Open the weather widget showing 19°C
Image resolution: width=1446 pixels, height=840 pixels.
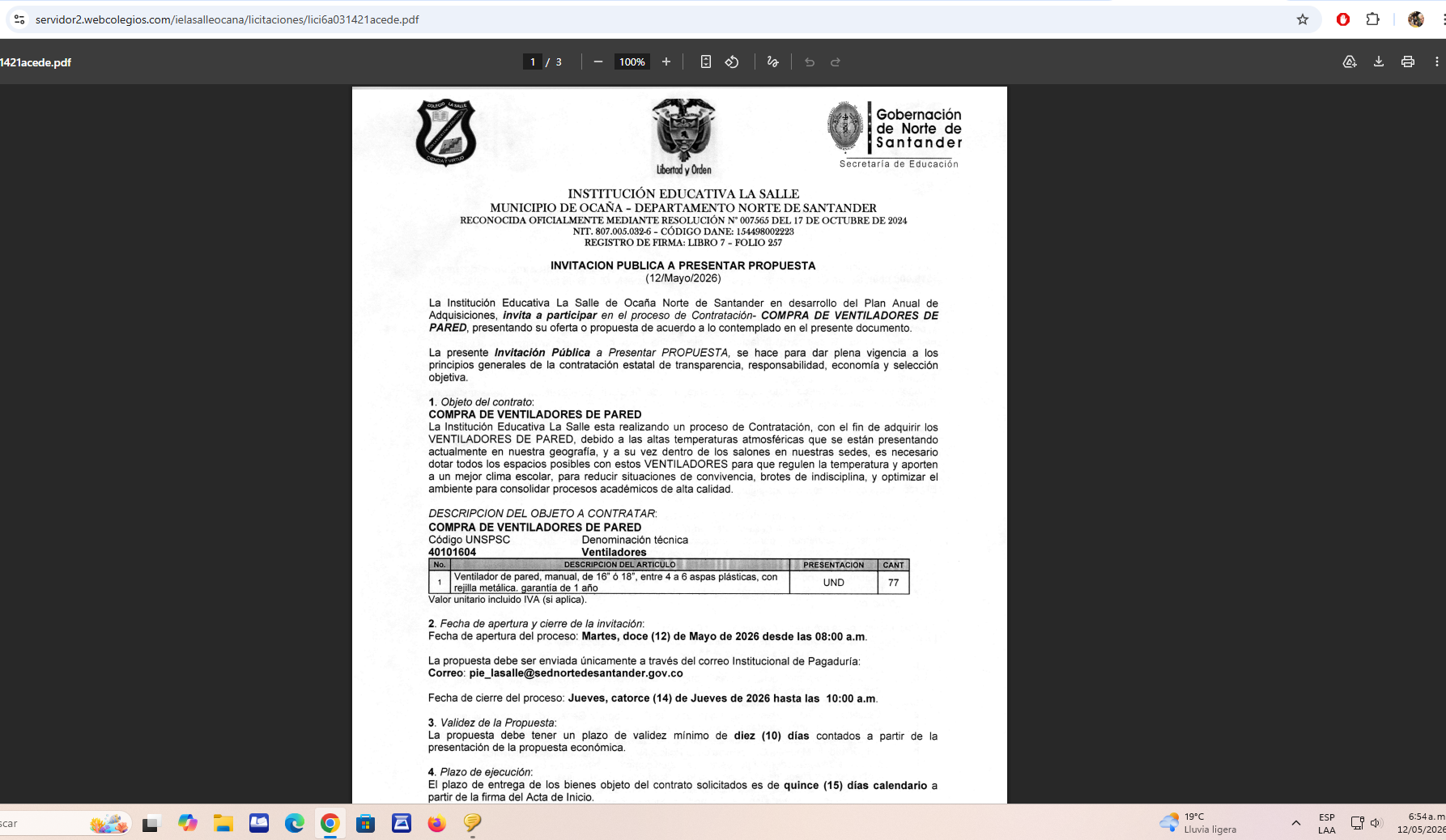[1198, 823]
